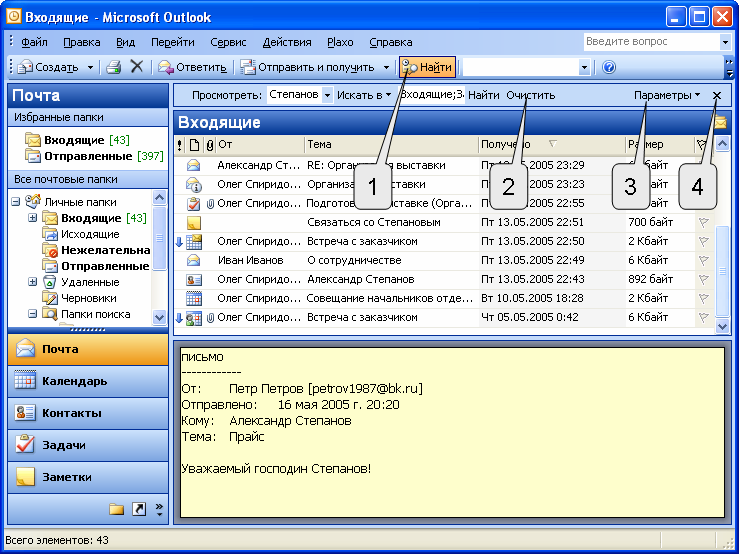Click Создать new message button
Viewport: 739px width, 554px height.
pyautogui.click(x=48, y=67)
